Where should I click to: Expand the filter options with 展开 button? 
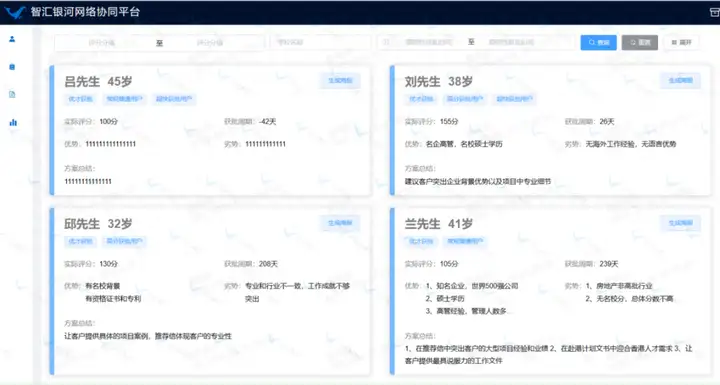pyautogui.click(x=681, y=42)
